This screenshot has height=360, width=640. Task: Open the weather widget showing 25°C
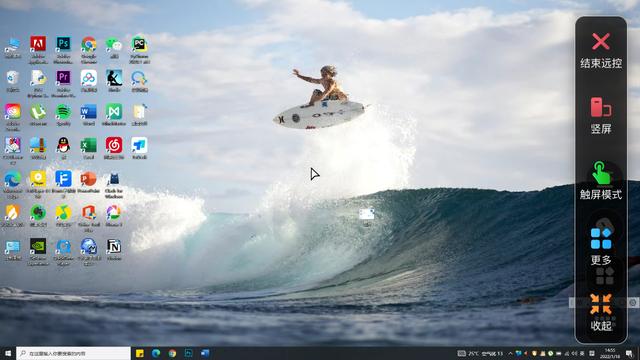pyautogui.click(x=480, y=353)
